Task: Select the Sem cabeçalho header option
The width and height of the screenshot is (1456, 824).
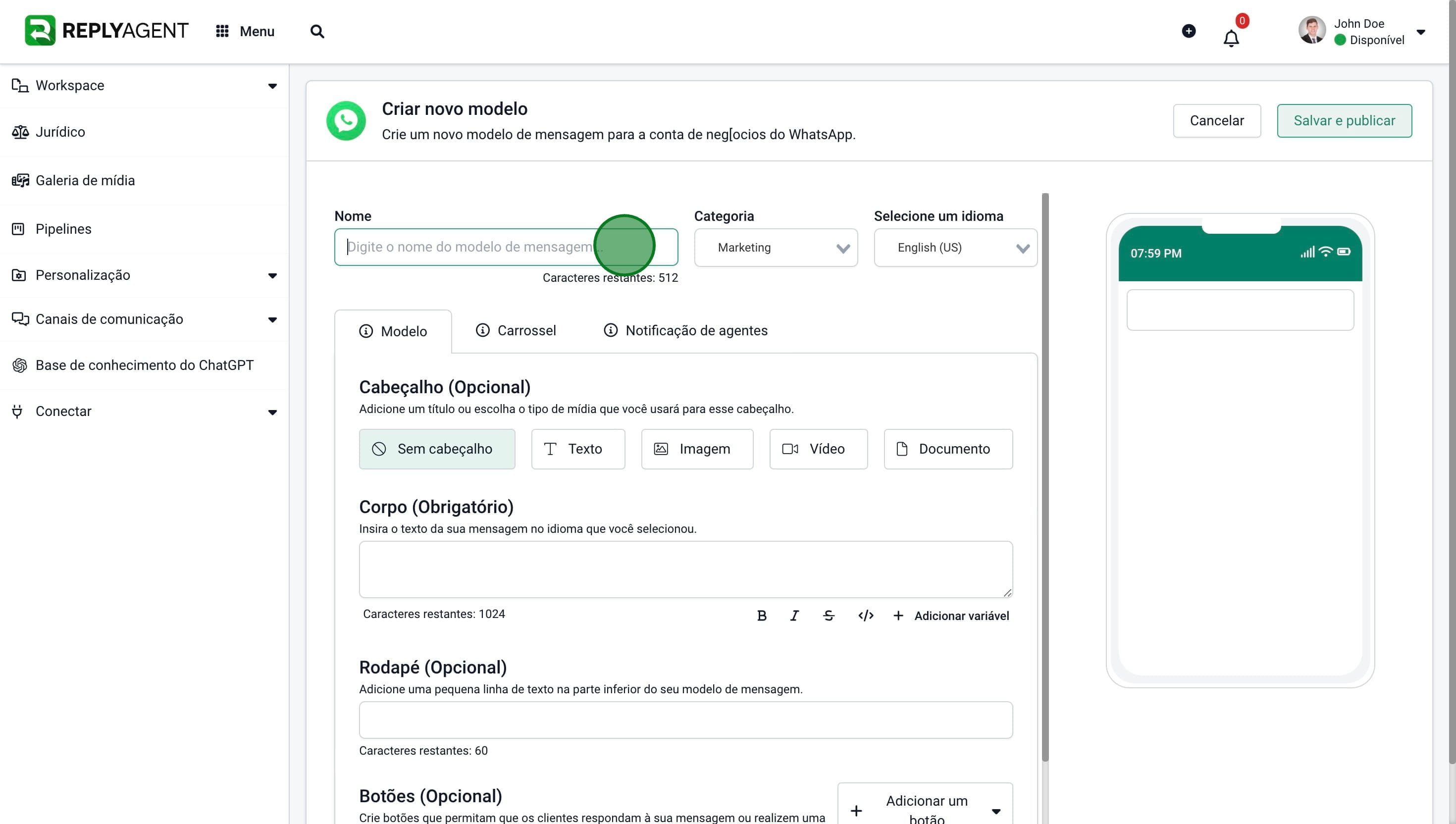Action: click(437, 449)
